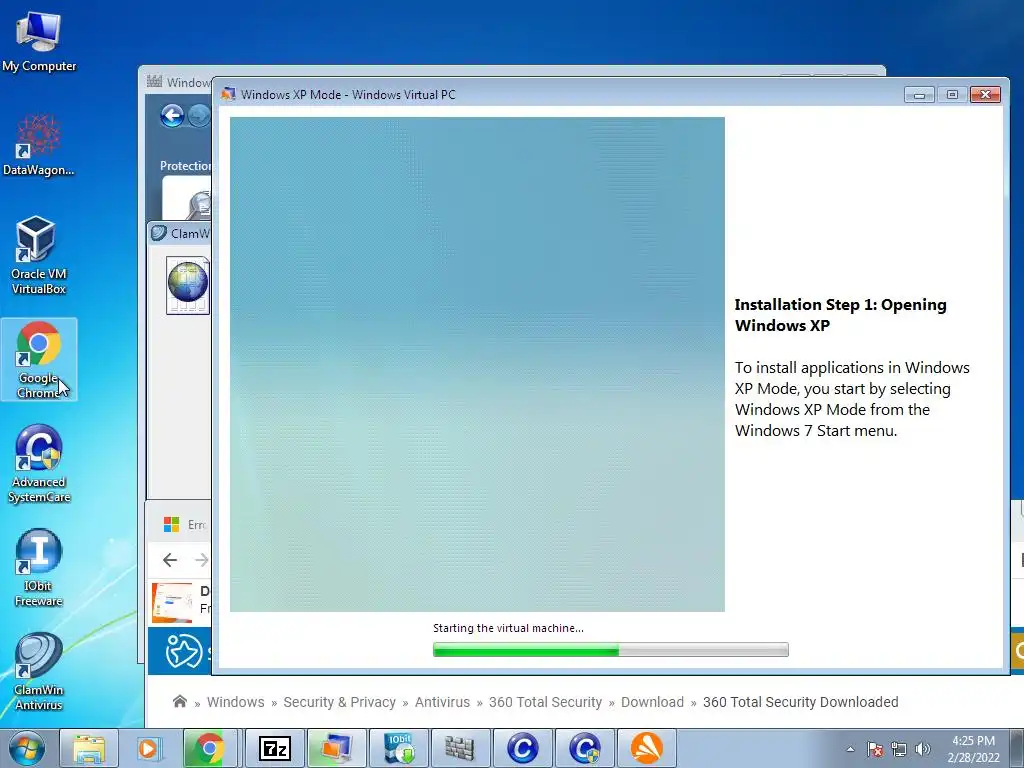The height and width of the screenshot is (768, 1024).
Task: Open the network tray icon
Action: pos(899,749)
